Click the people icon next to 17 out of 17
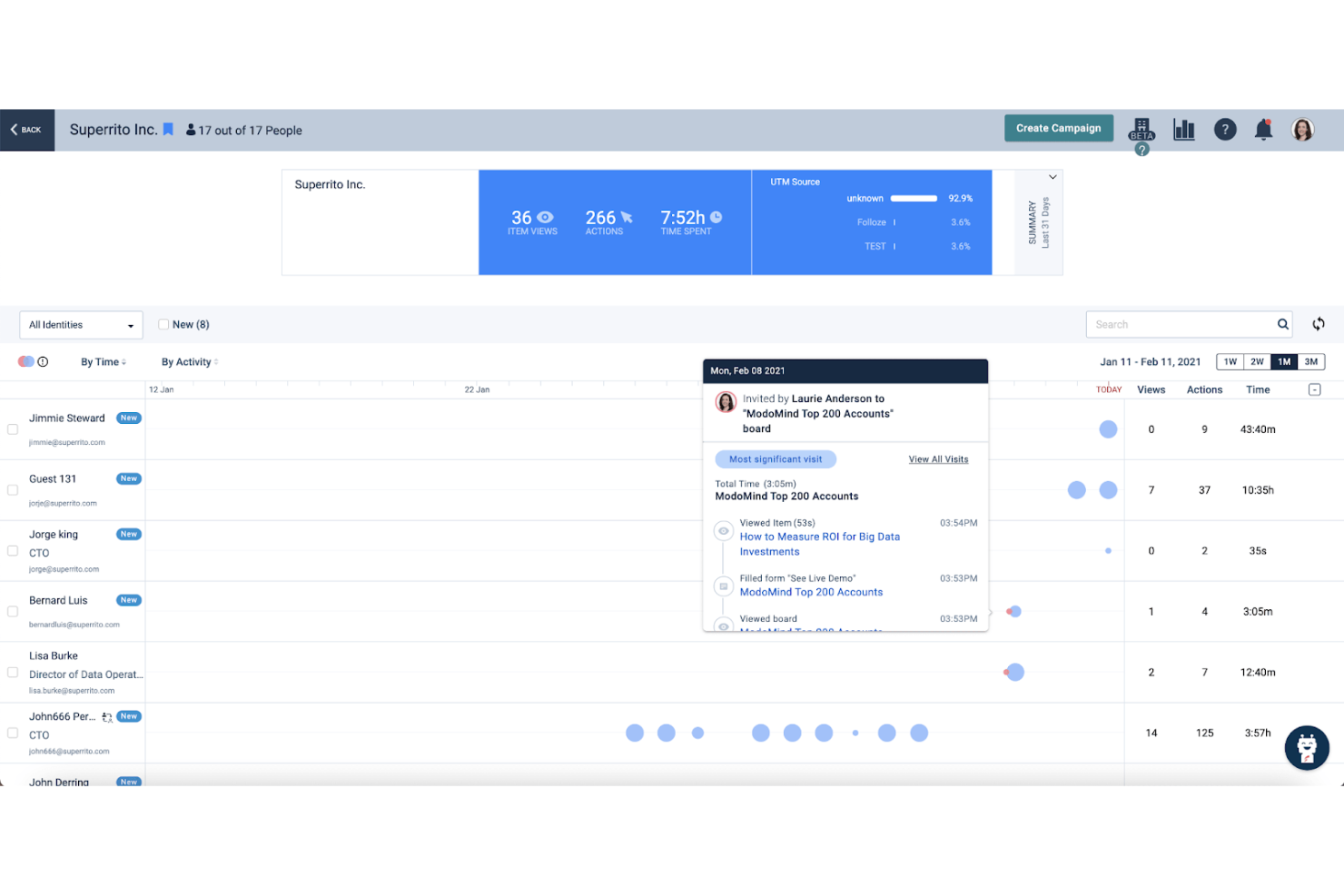The image size is (1344, 896). click(x=191, y=130)
